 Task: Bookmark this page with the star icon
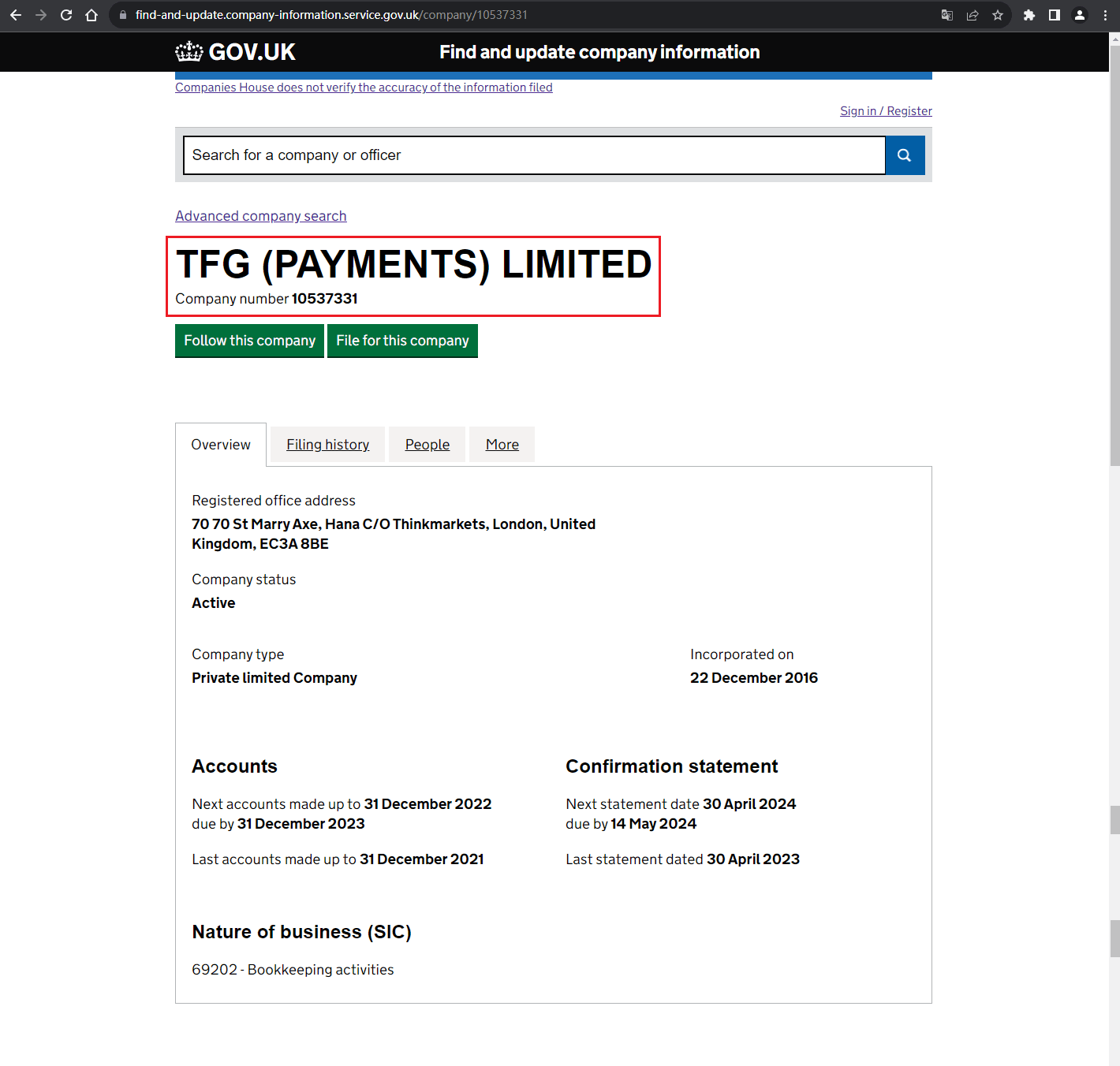pyautogui.click(x=998, y=15)
